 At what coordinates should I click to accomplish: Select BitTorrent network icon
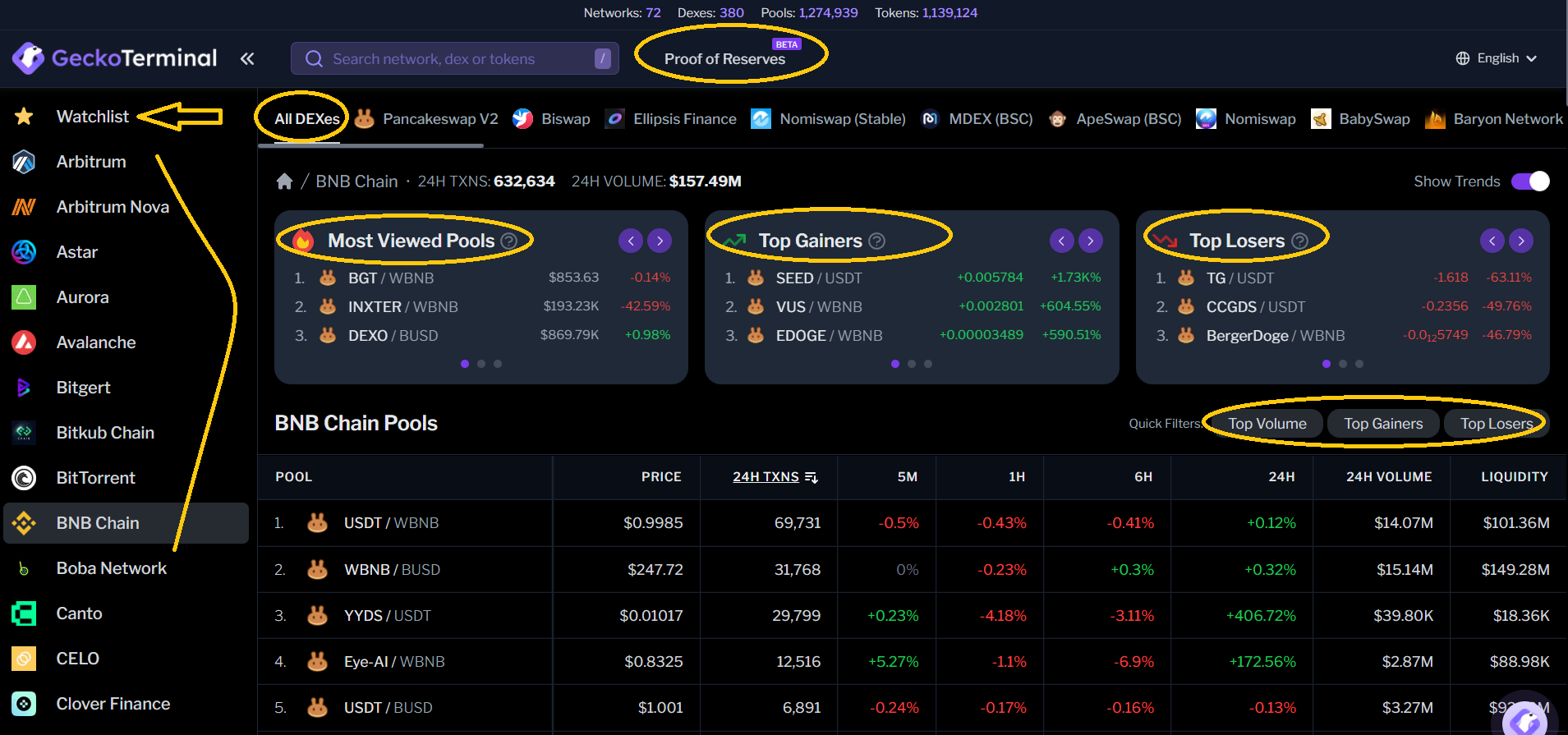click(x=24, y=478)
